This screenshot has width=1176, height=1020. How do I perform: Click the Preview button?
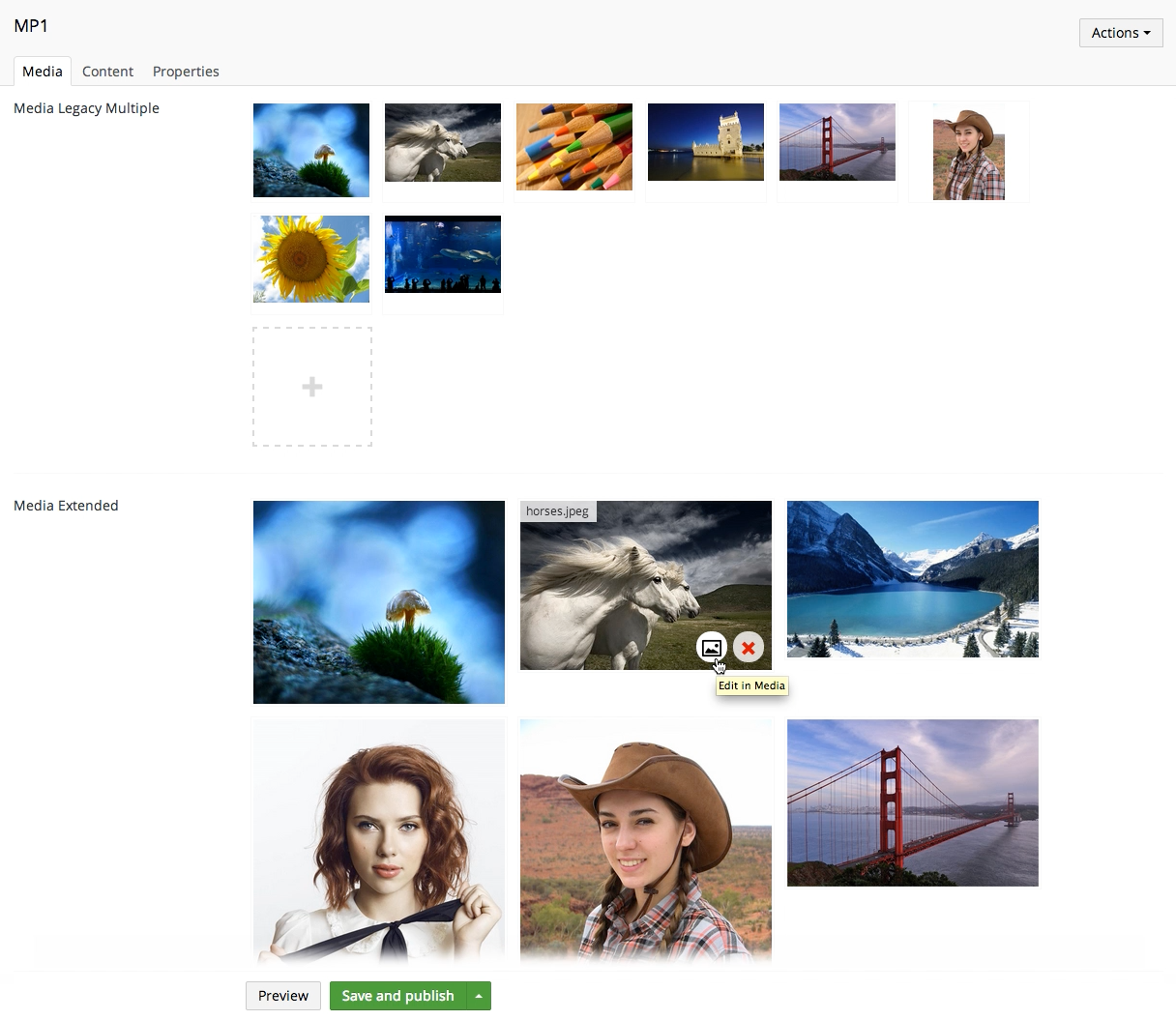click(x=283, y=996)
